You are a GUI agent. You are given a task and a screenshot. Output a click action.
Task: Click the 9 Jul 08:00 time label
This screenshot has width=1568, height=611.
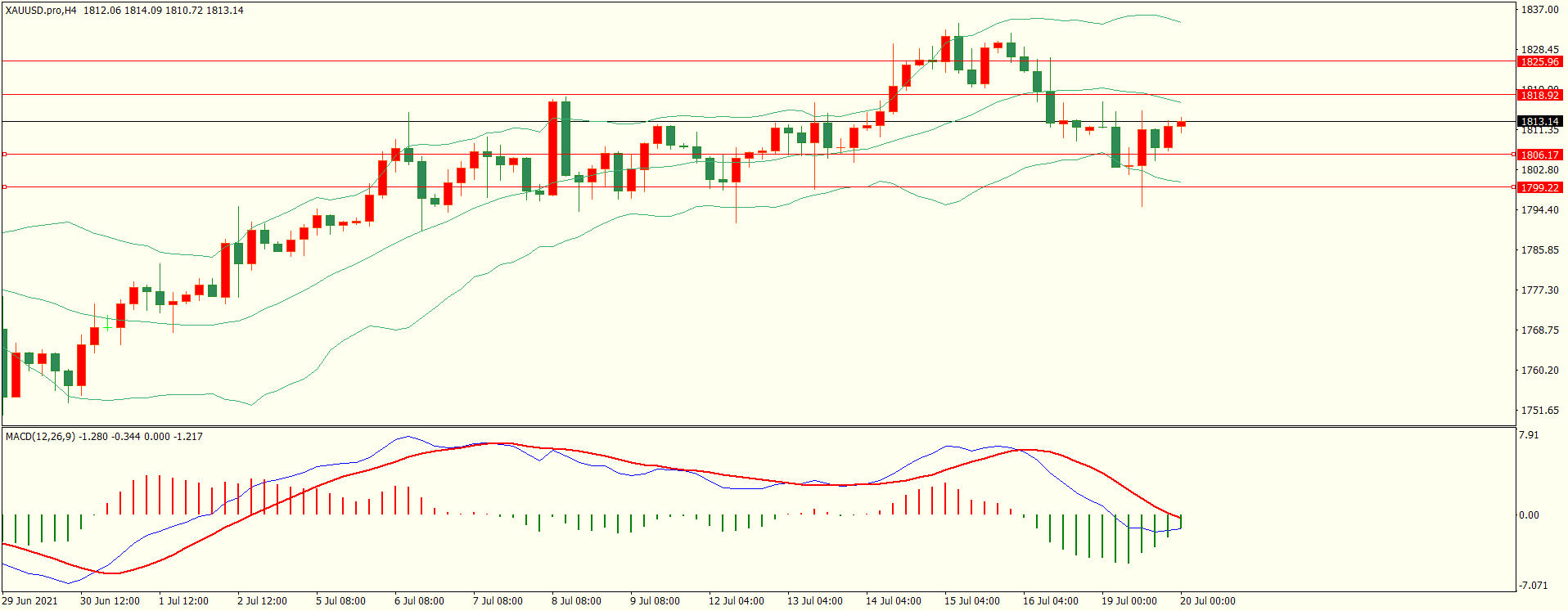pos(655,601)
